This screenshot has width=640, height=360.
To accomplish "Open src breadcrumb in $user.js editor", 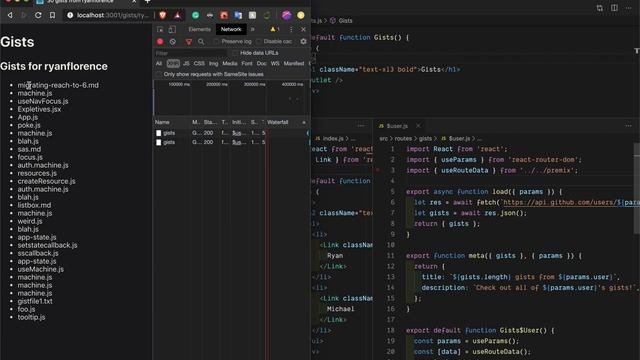I will pos(384,139).
